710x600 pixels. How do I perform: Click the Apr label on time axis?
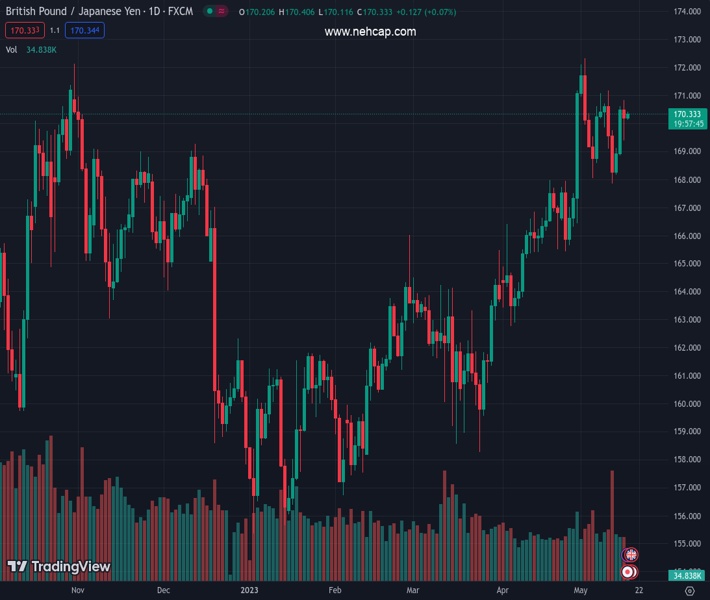pos(502,591)
